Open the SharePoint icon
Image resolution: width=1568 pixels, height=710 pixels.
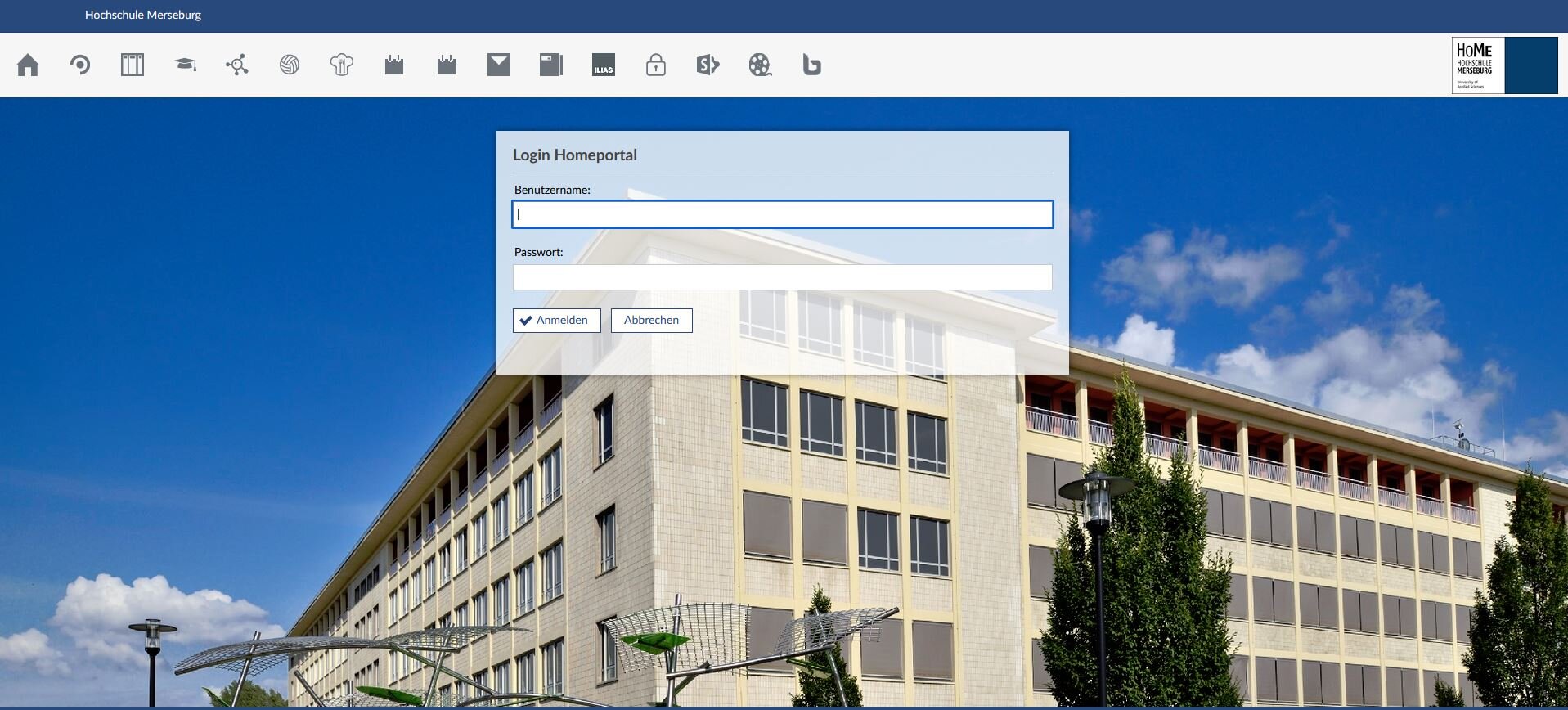708,65
